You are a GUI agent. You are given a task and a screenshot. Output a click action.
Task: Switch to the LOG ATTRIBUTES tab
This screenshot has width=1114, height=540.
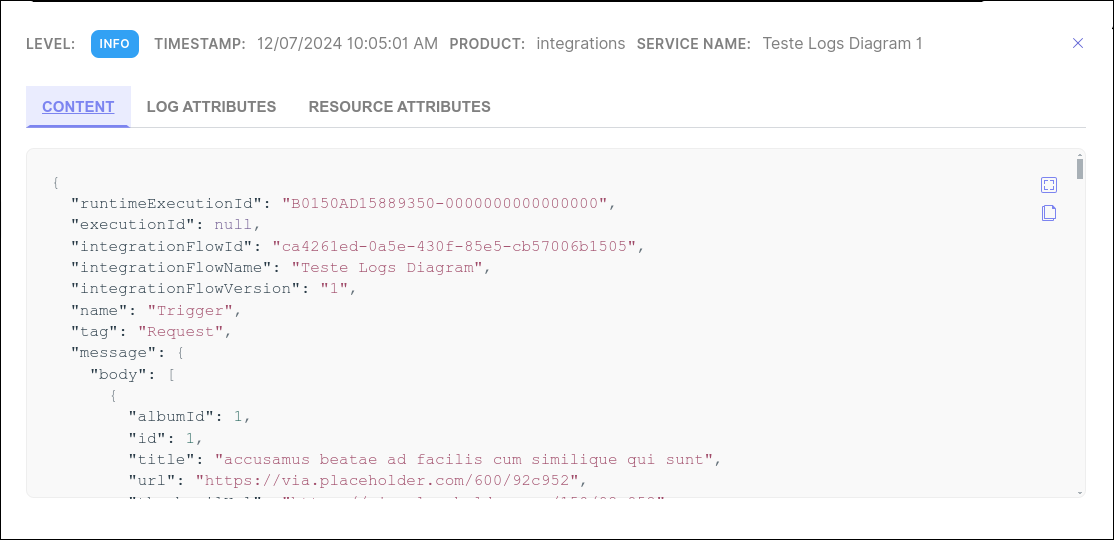[211, 106]
